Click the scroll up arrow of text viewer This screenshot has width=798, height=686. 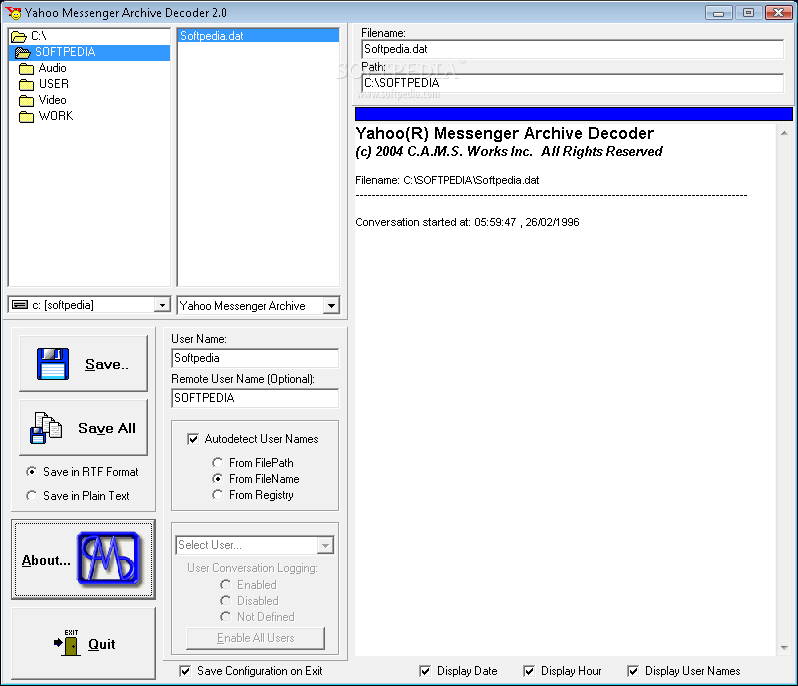(x=784, y=133)
